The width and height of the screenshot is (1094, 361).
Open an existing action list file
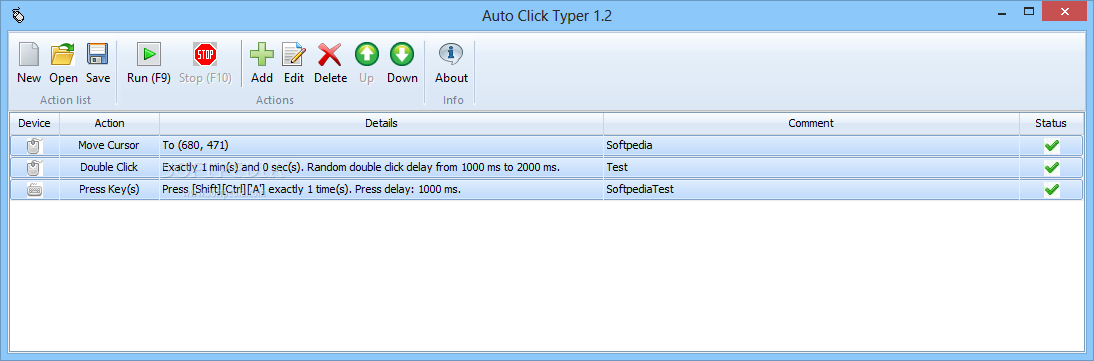[63, 63]
